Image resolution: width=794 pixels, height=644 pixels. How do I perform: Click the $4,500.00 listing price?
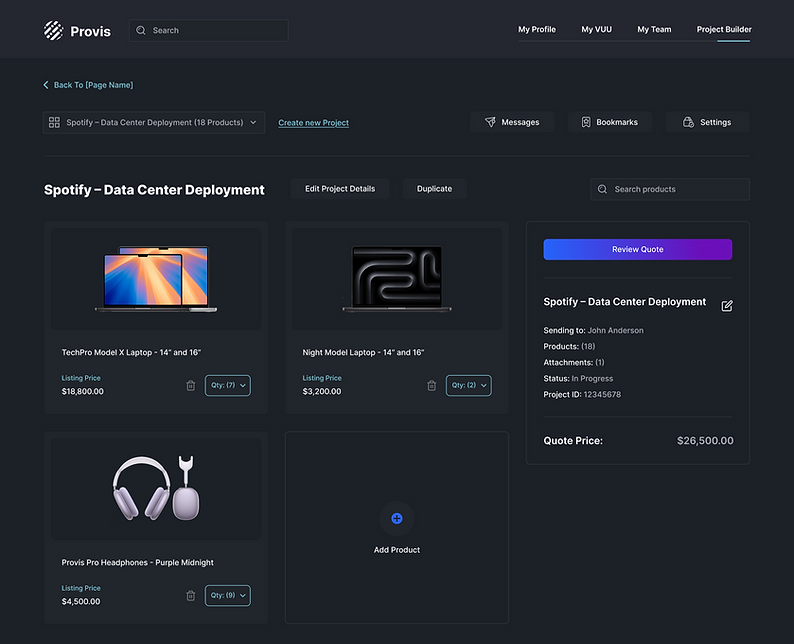(x=81, y=601)
